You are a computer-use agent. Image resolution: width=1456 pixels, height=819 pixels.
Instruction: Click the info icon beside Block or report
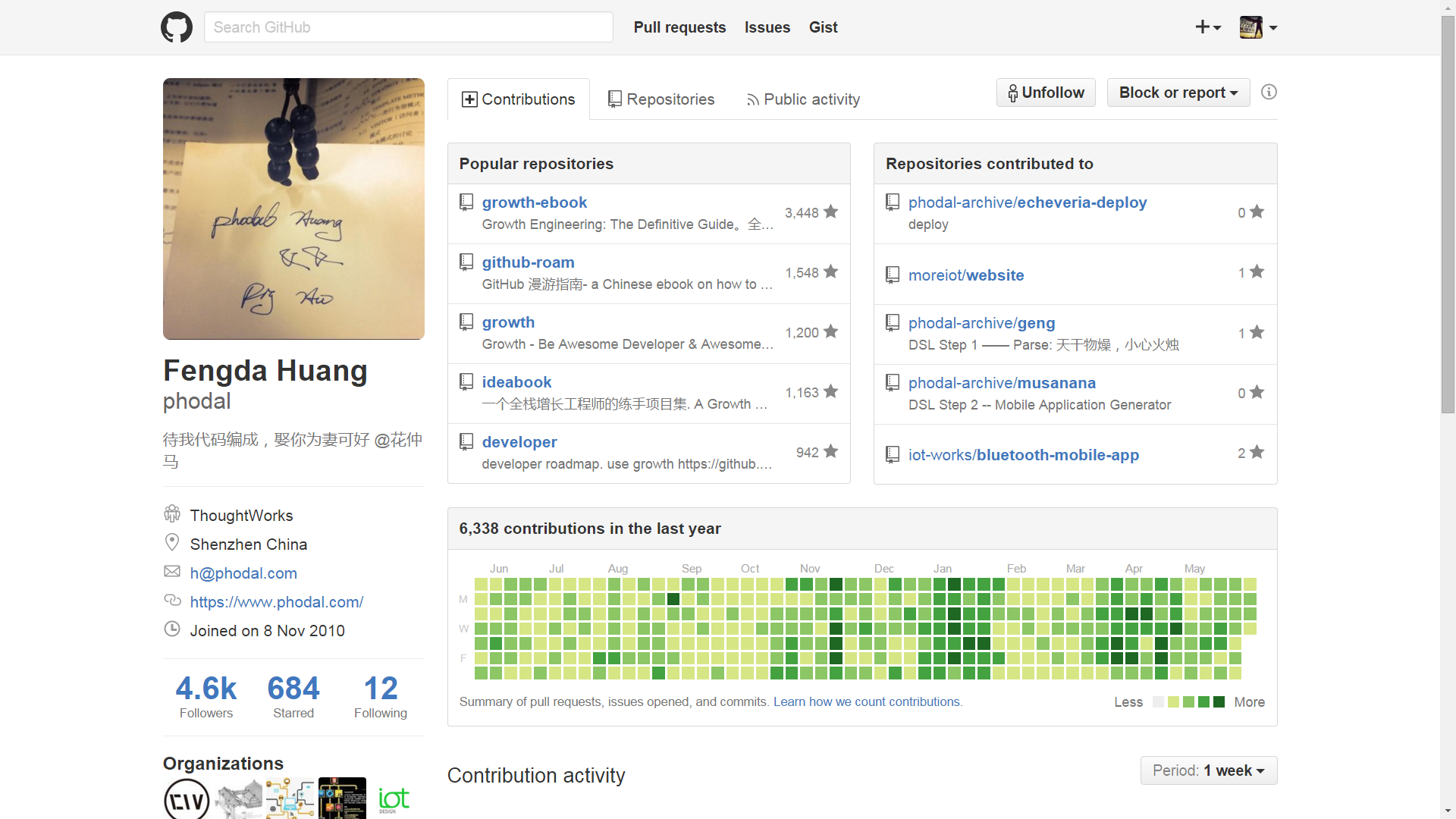coord(1269,93)
